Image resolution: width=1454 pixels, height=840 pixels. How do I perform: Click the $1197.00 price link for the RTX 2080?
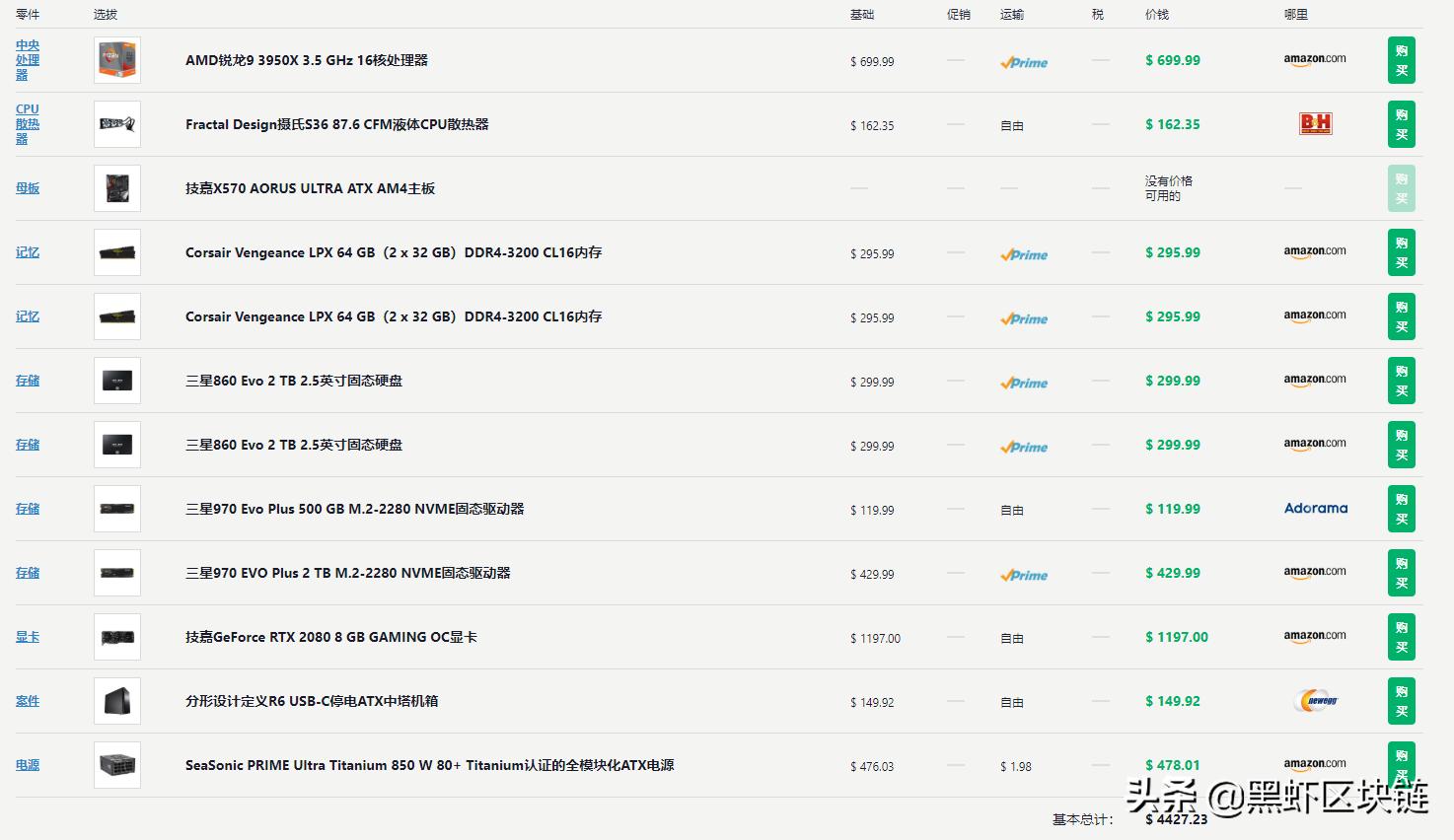tap(1176, 637)
